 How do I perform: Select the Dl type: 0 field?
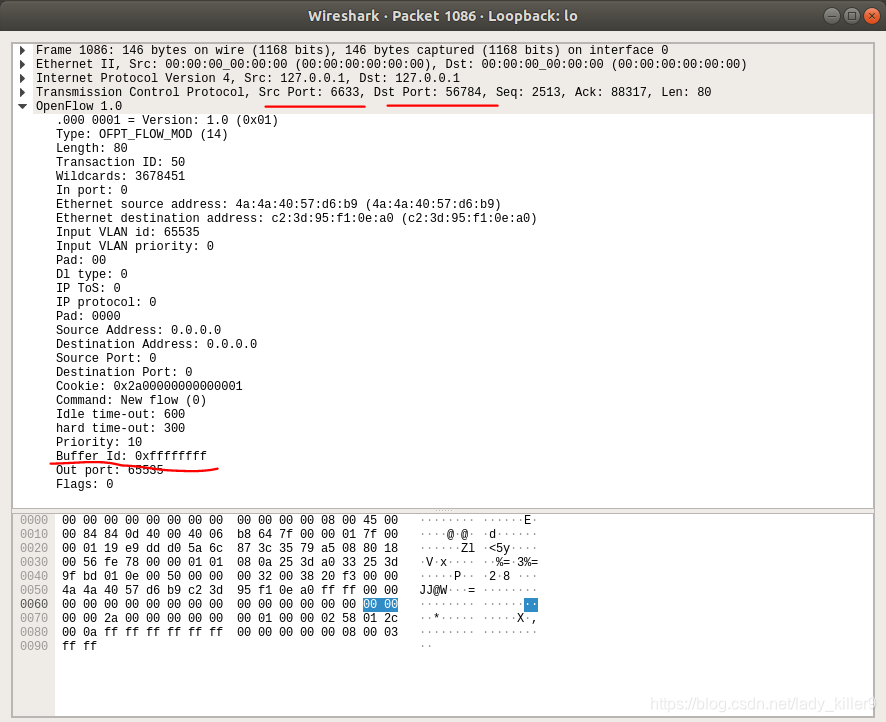click(x=92, y=274)
